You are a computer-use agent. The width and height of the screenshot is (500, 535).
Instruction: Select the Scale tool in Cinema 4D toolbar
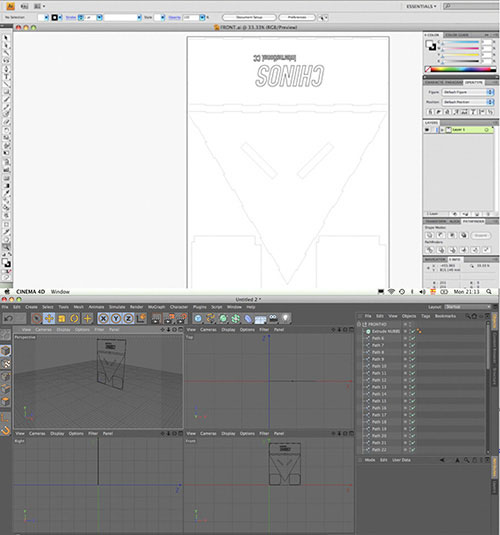62,318
